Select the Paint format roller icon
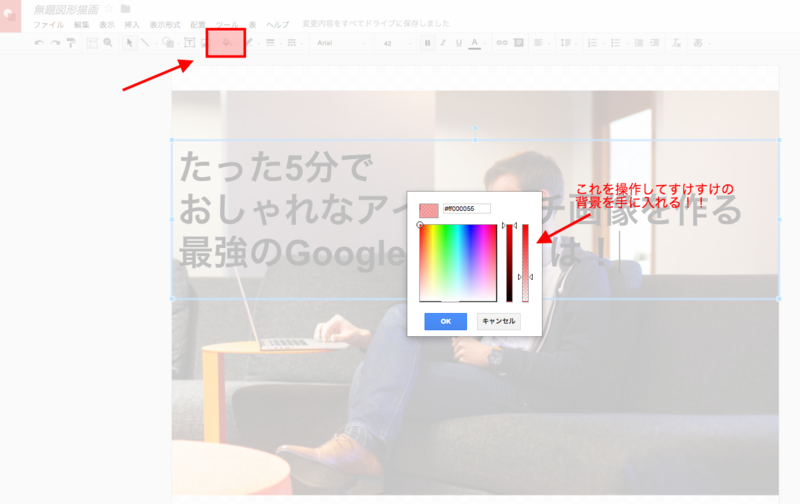This screenshot has width=800, height=504. 71,43
